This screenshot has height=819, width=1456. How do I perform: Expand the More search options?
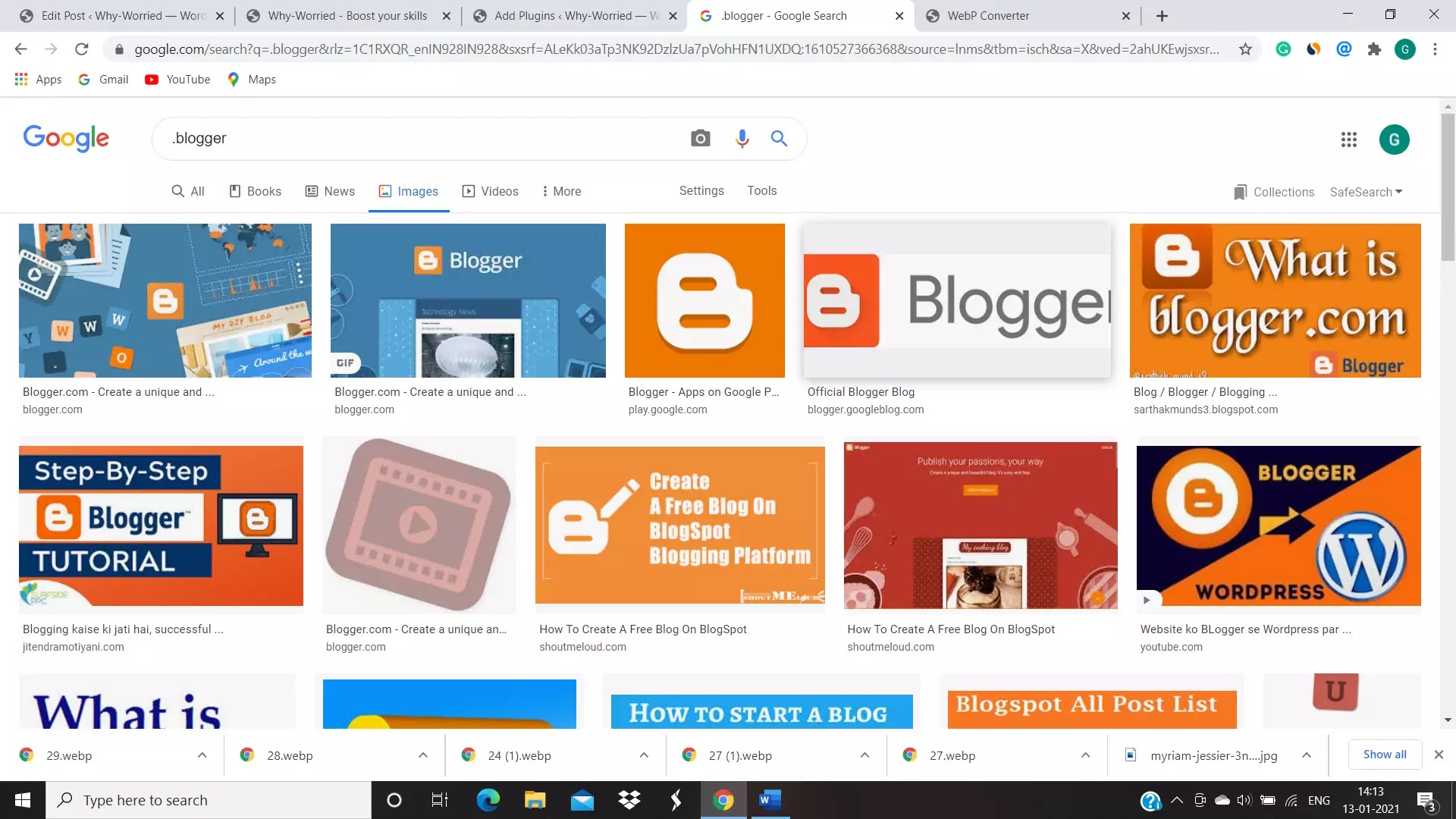(562, 191)
